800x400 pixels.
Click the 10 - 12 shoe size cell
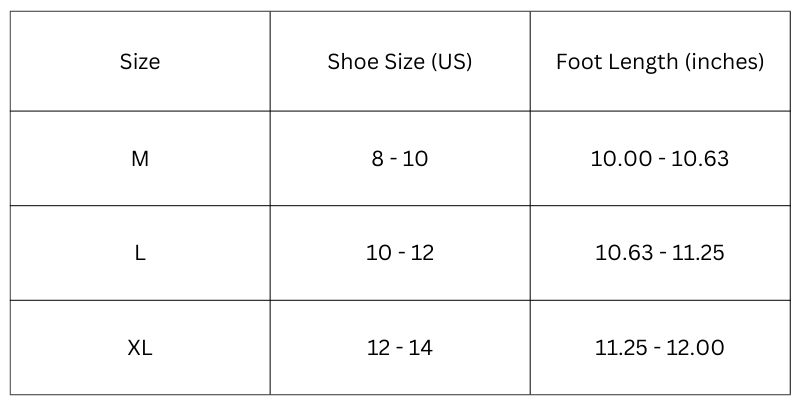(400, 253)
